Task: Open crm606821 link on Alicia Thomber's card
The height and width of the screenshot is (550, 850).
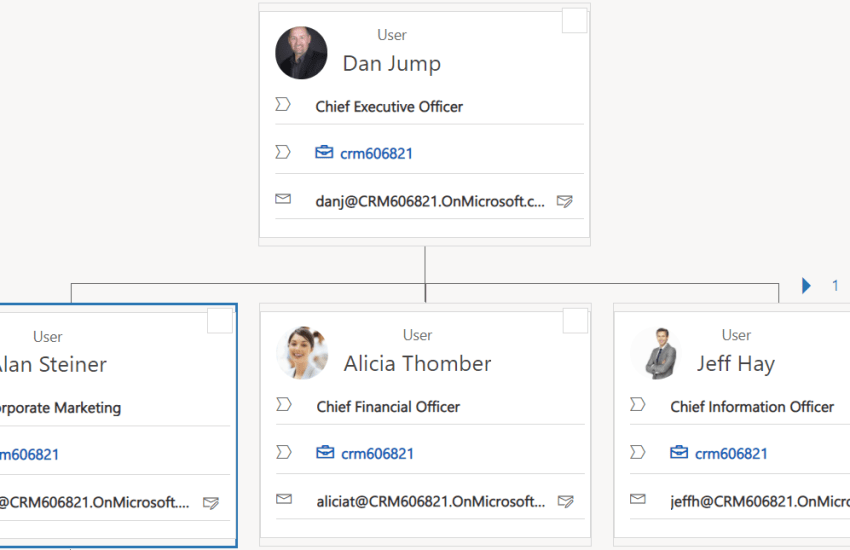Action: (377, 453)
